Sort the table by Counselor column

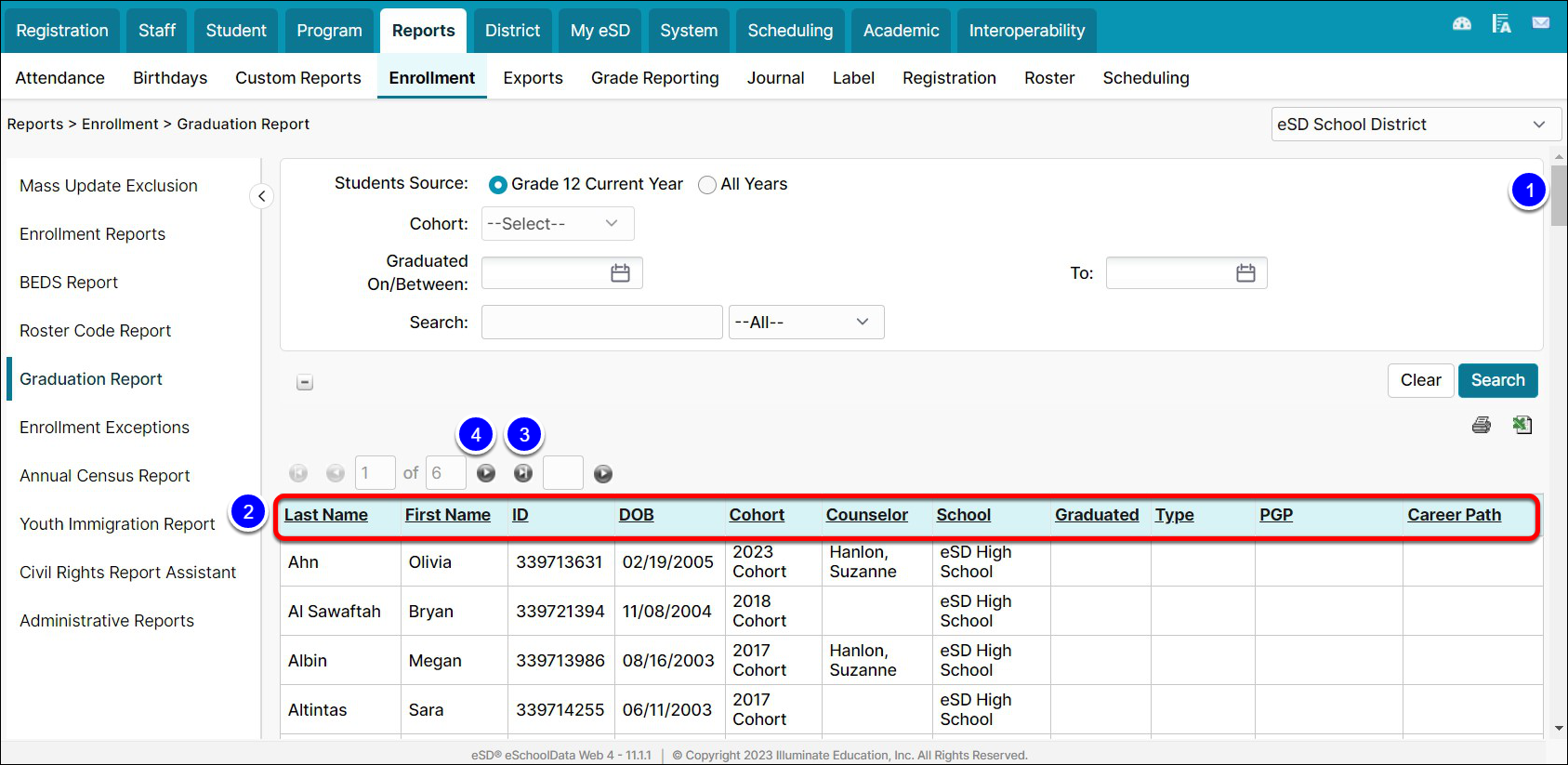867,515
